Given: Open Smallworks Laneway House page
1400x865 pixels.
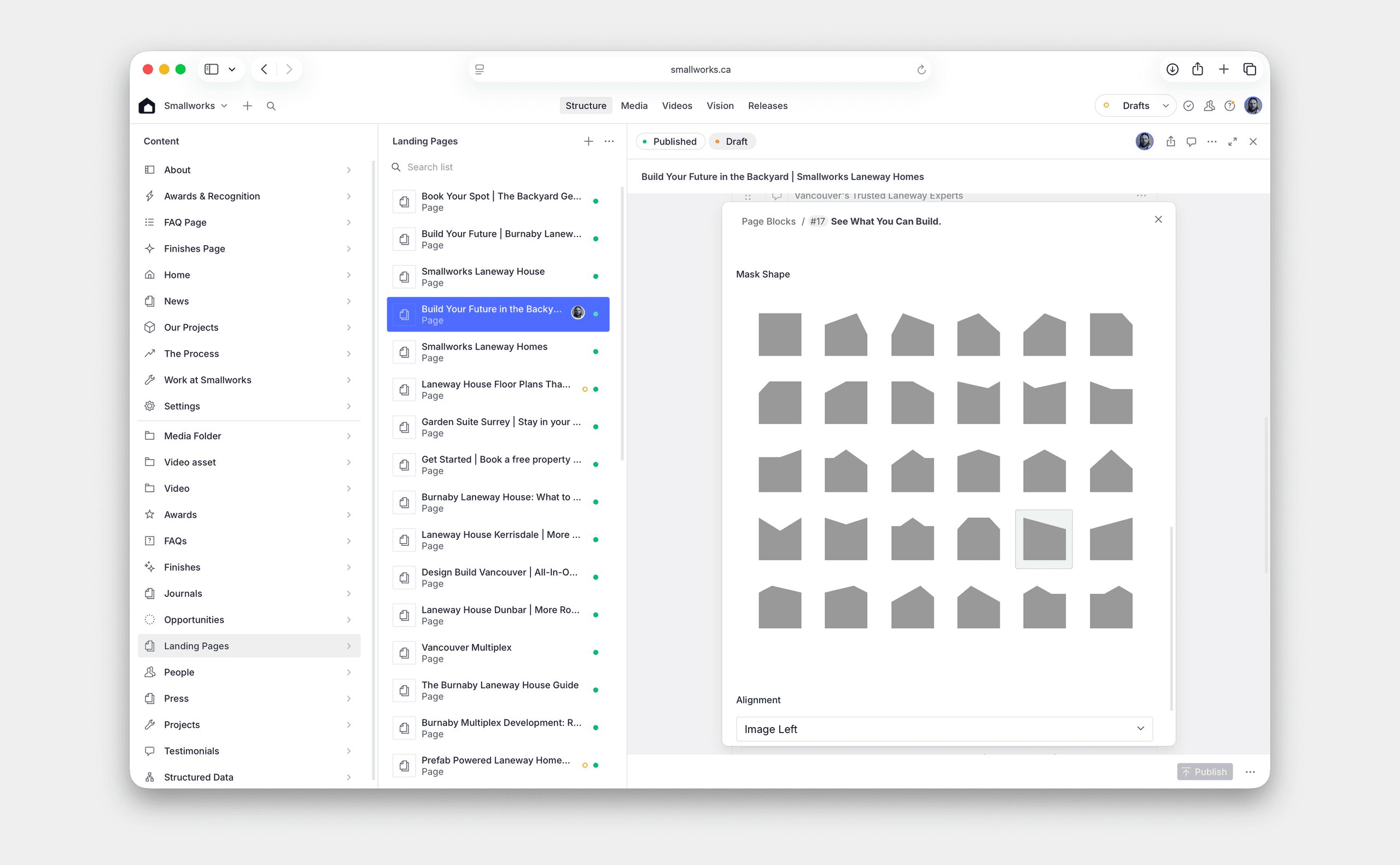Looking at the screenshot, I should pyautogui.click(x=498, y=277).
